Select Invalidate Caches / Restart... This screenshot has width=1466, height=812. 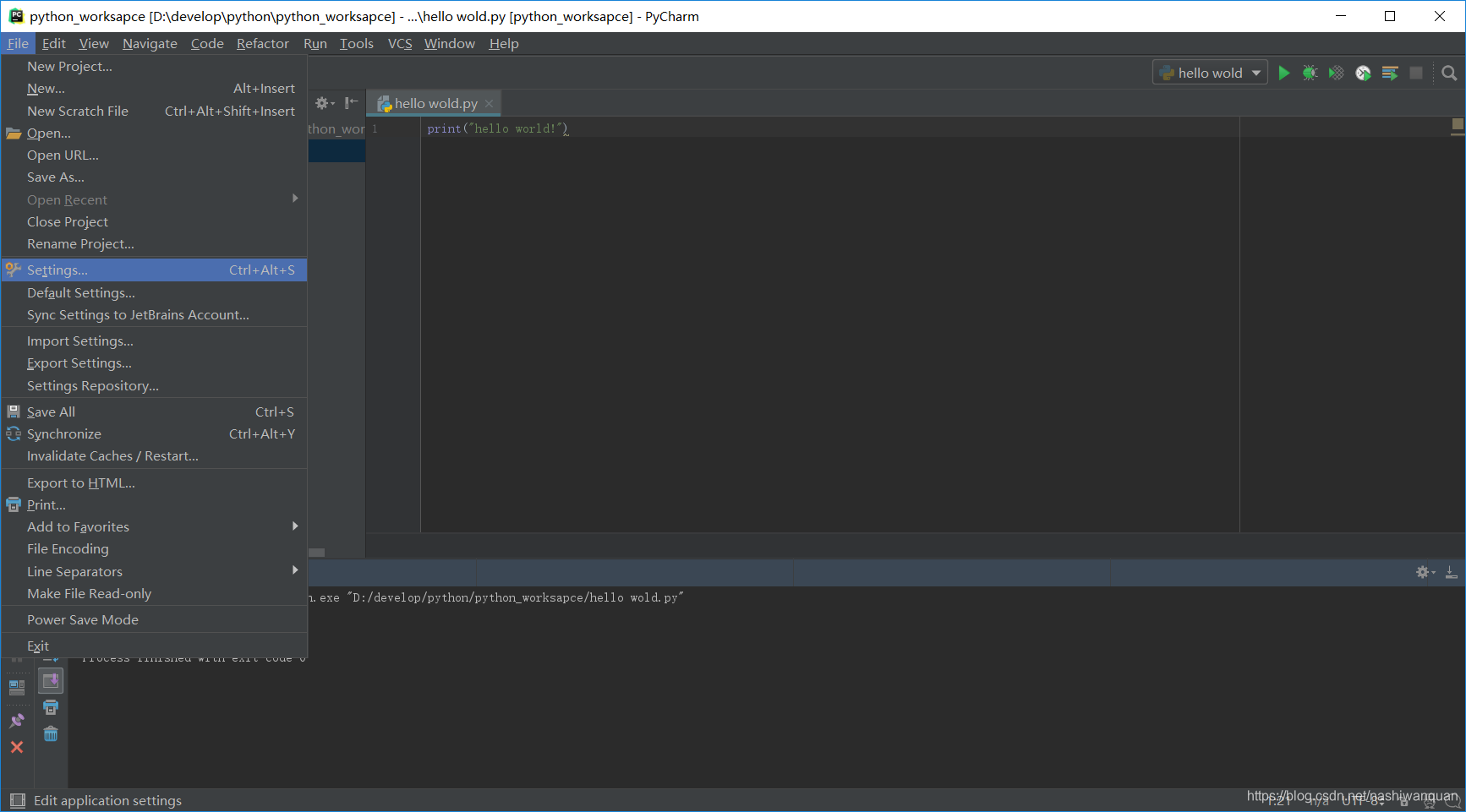point(154,455)
